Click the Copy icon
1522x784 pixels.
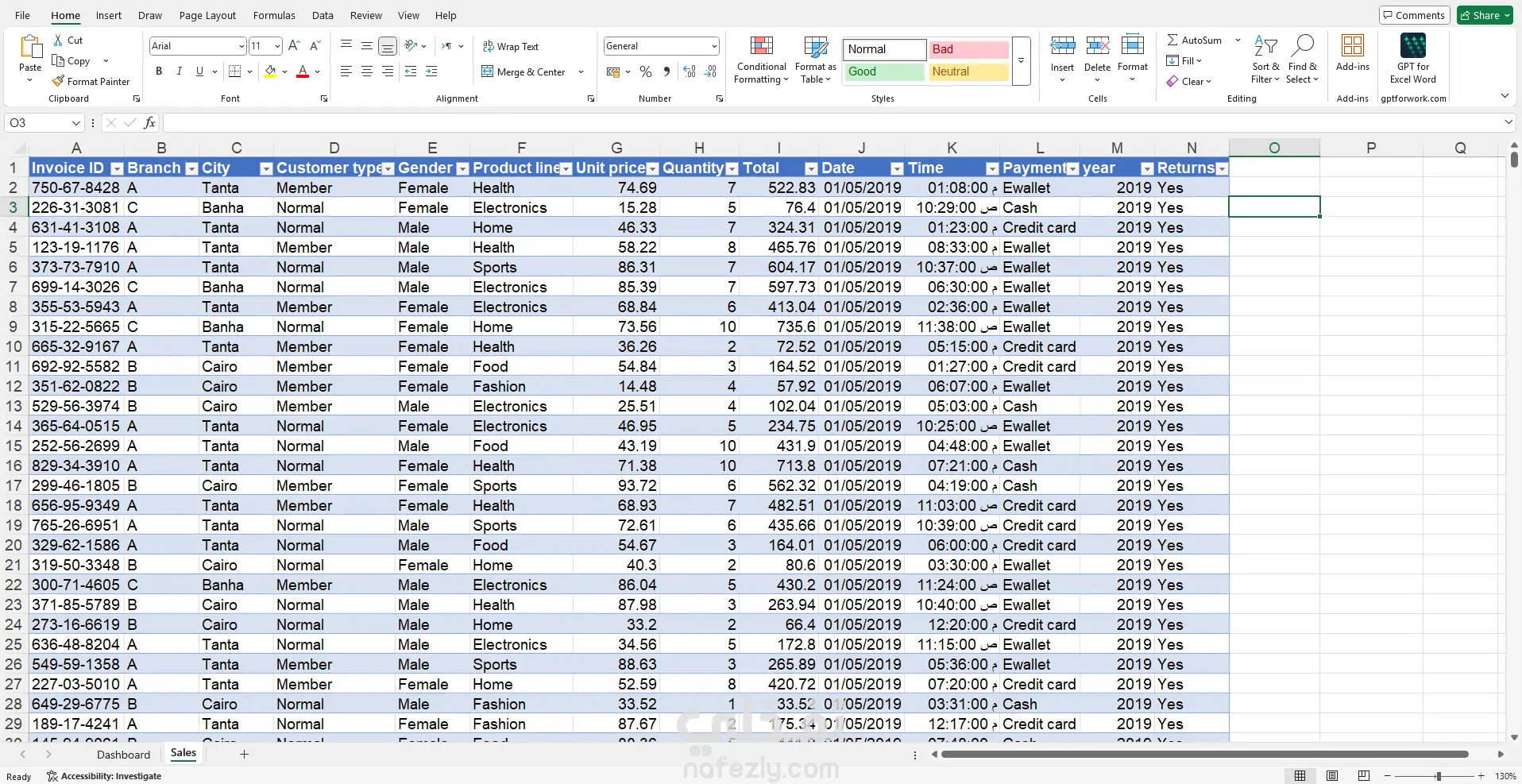(x=59, y=60)
